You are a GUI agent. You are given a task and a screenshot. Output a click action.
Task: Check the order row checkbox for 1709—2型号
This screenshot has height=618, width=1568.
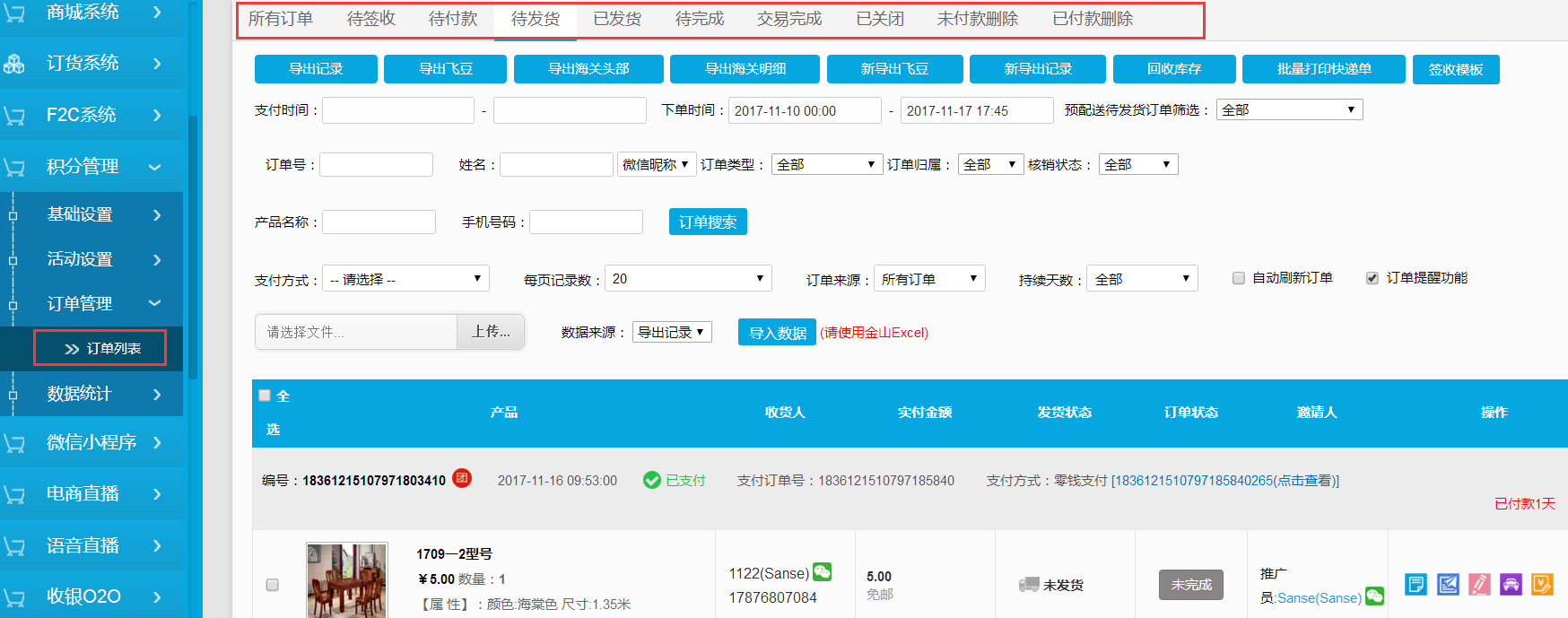(273, 585)
